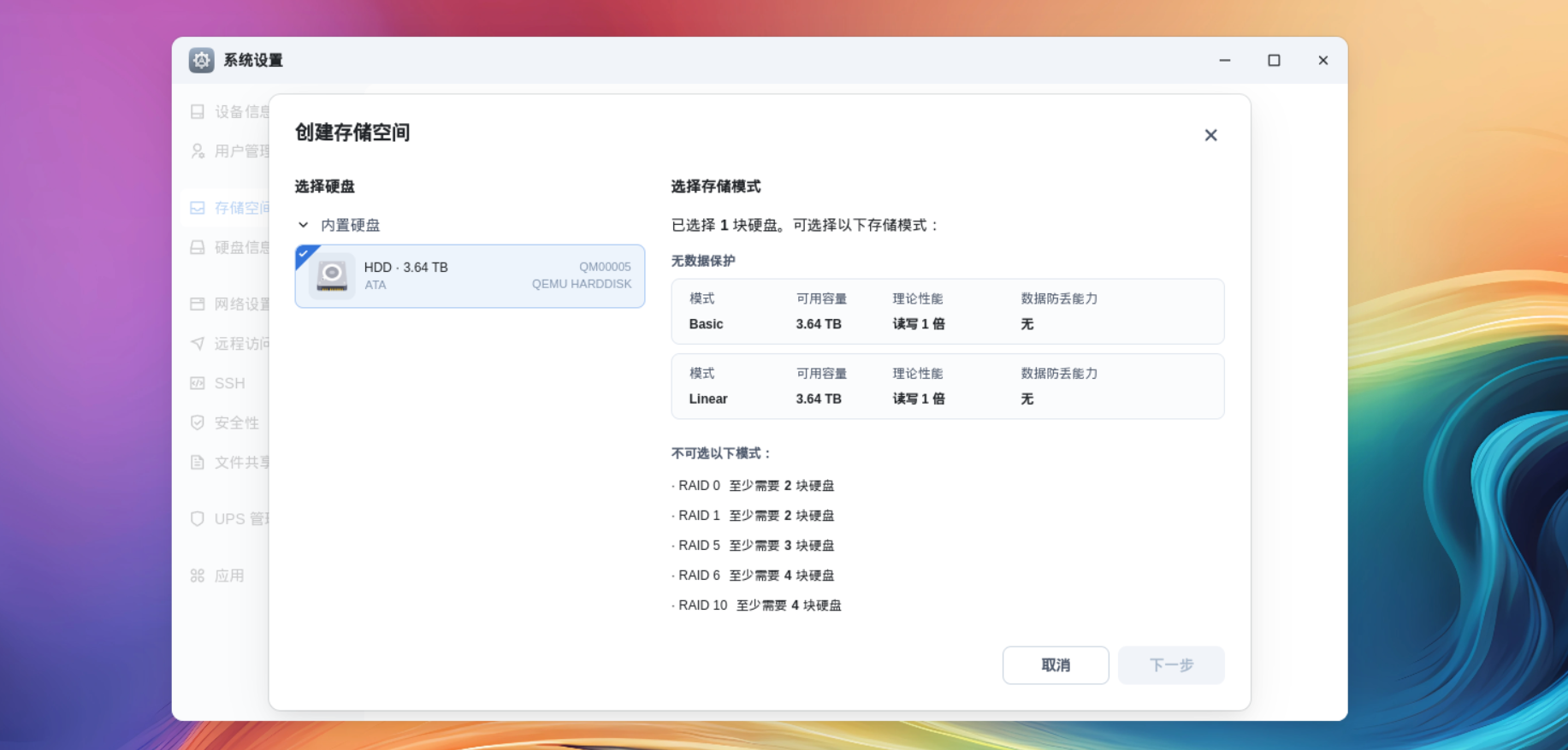Click the 不可选以下模式 heading text

coord(721,453)
